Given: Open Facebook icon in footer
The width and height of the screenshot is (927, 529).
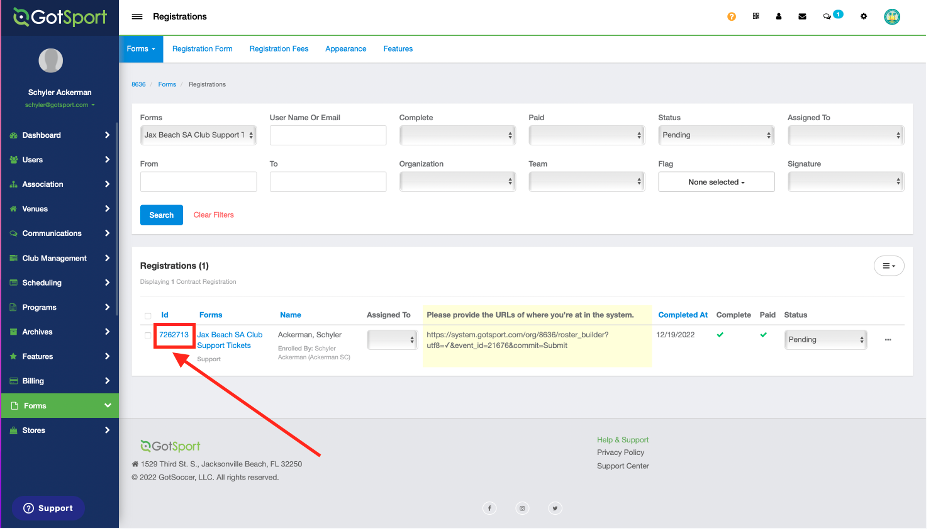Looking at the screenshot, I should pos(490,508).
